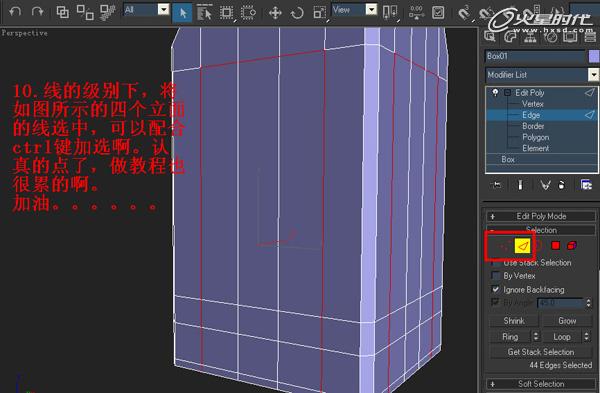This screenshot has width=600, height=393.
Task: Click the Configure Modifier Sets icon
Action: (x=586, y=185)
